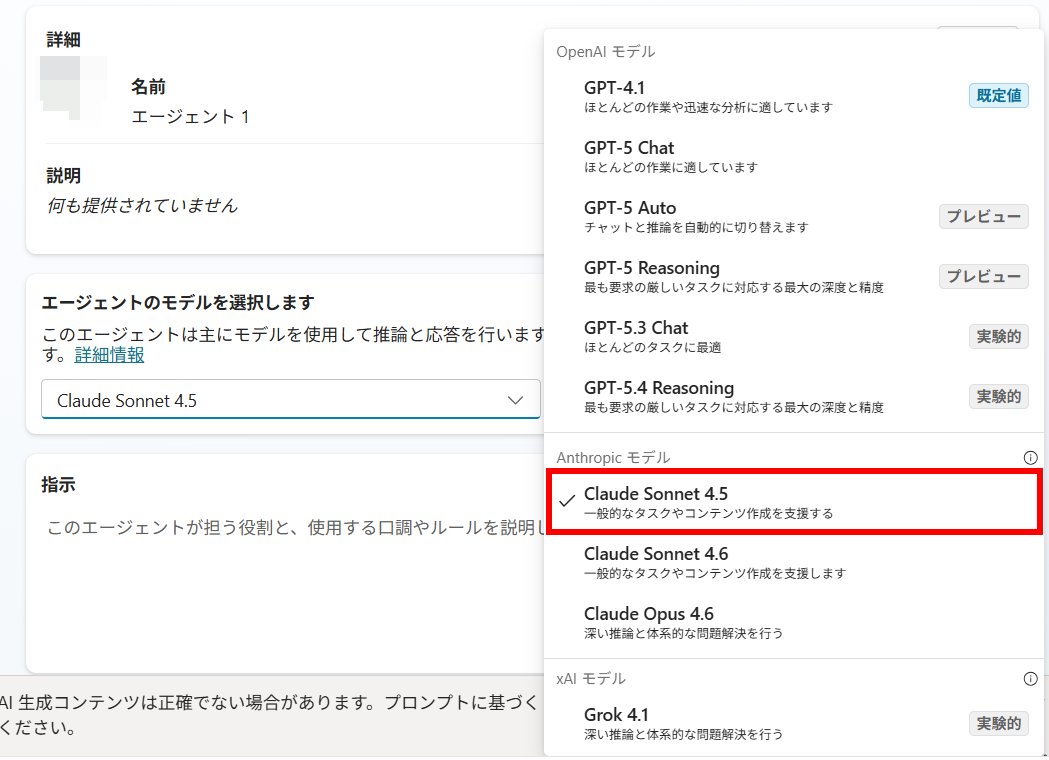Open the Claude Sonnet 4.5 model dropdown

click(290, 400)
